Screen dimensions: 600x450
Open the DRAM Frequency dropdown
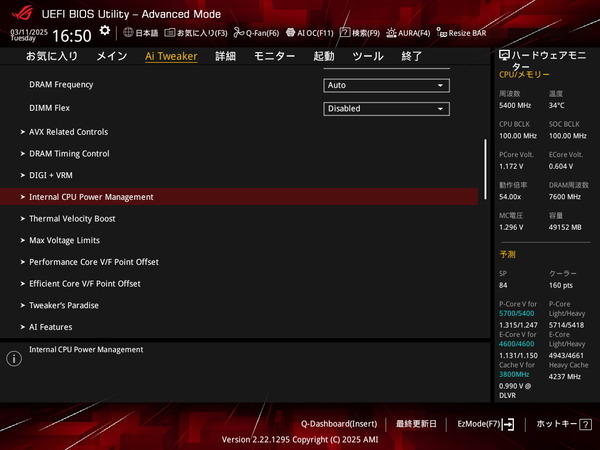tap(386, 85)
